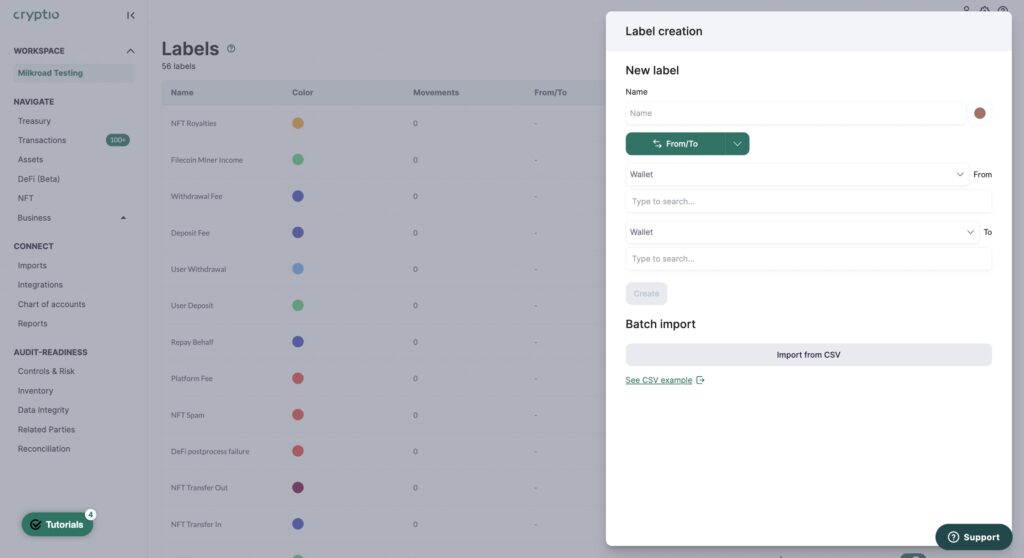
Task: Open the external link icon next to CSV example
Action: [x=700, y=380]
